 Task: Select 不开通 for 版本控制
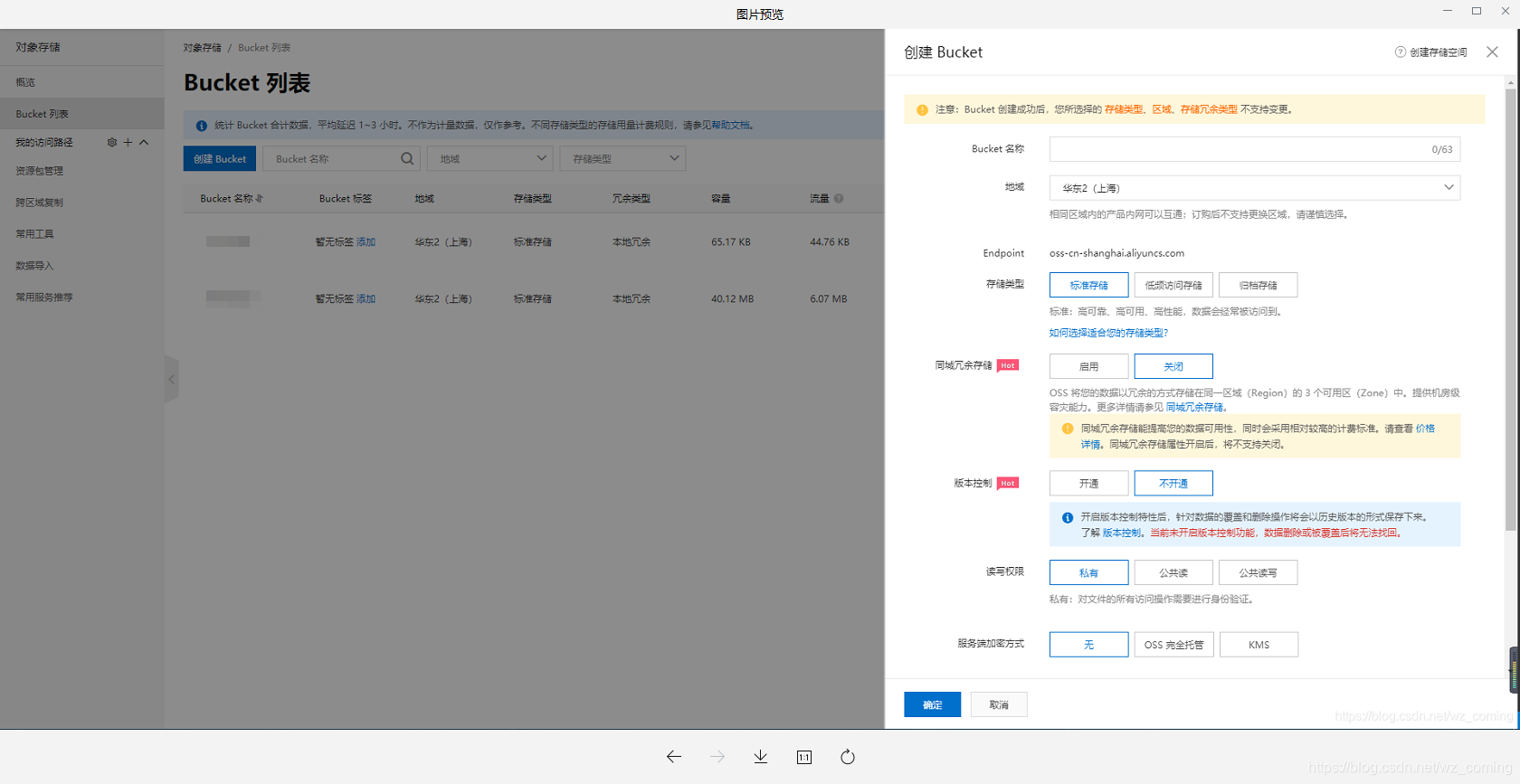pyautogui.click(x=1173, y=483)
